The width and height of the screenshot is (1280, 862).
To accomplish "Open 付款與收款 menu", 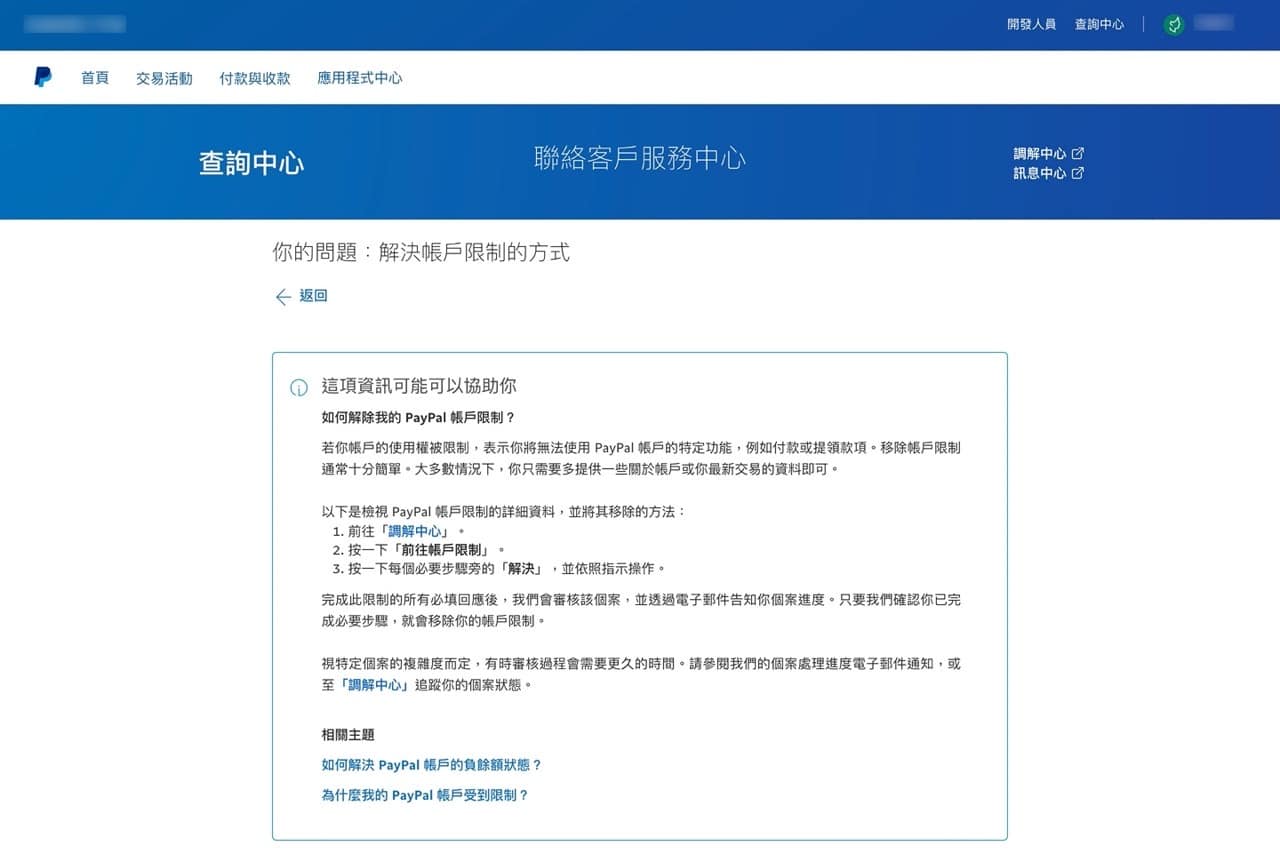I will (x=255, y=78).
